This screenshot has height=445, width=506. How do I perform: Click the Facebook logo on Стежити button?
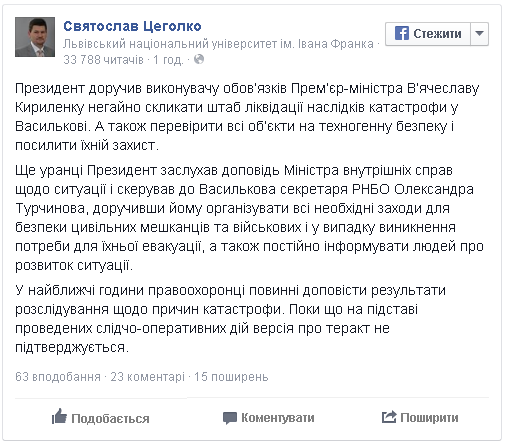(402, 33)
